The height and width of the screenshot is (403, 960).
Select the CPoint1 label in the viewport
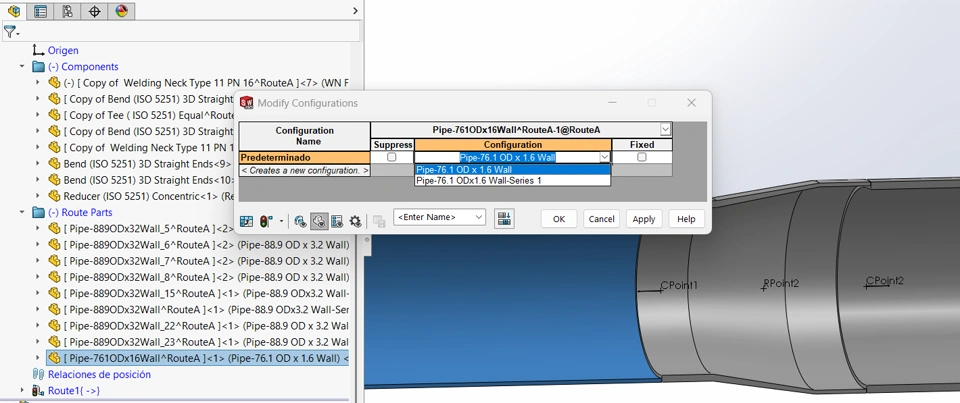click(679, 285)
